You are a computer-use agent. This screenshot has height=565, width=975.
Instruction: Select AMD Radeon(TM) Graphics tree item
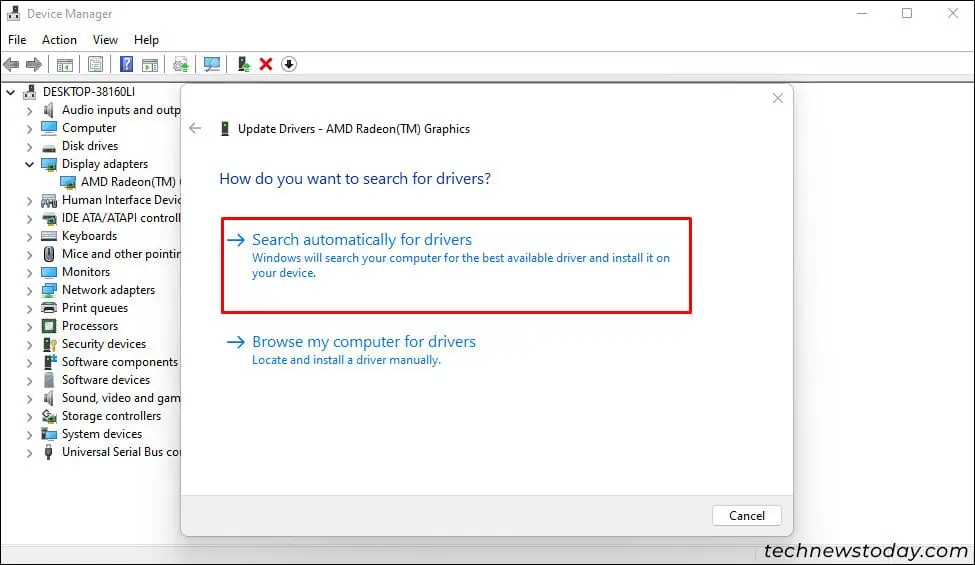coord(128,181)
